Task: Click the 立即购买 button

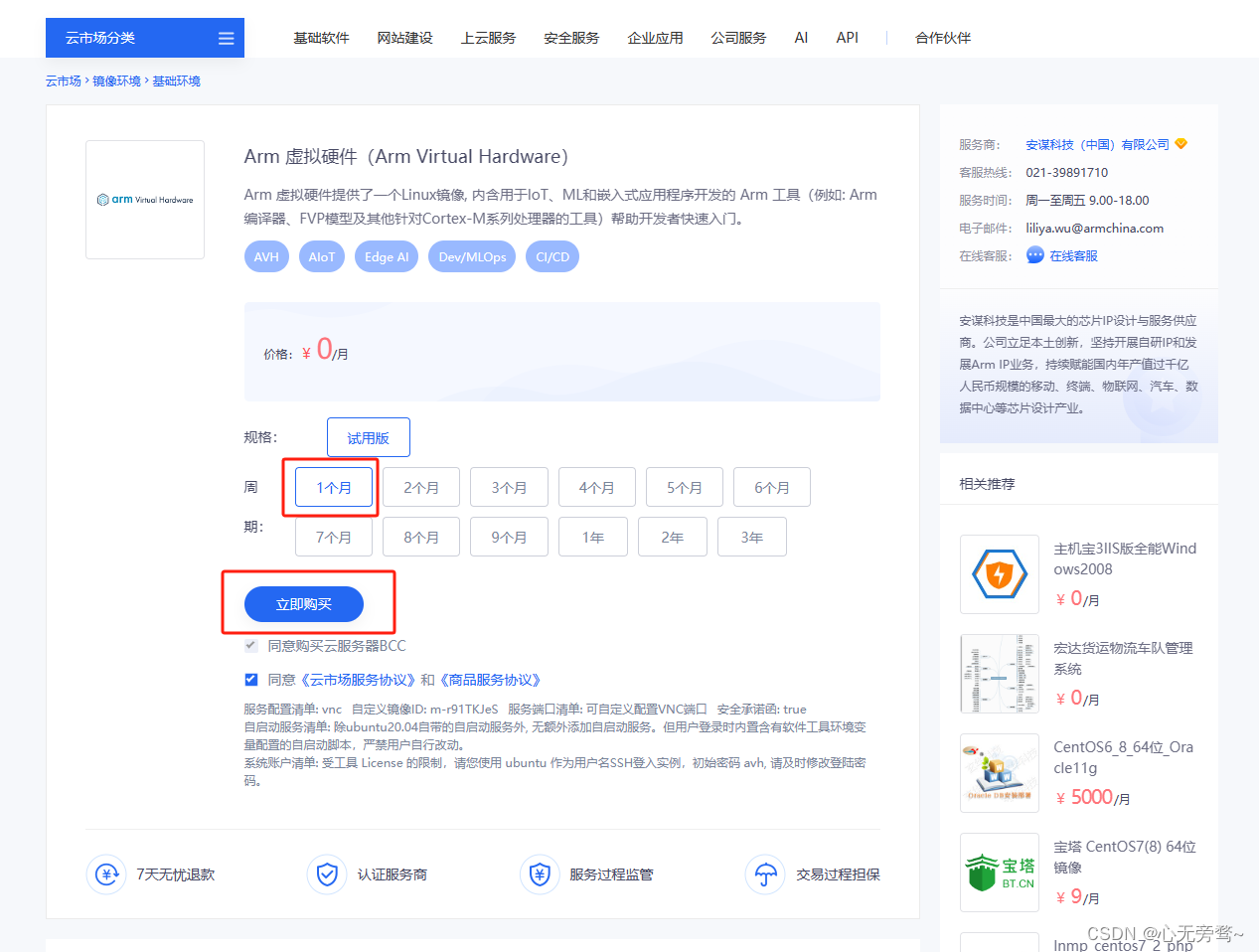Action: 304,604
